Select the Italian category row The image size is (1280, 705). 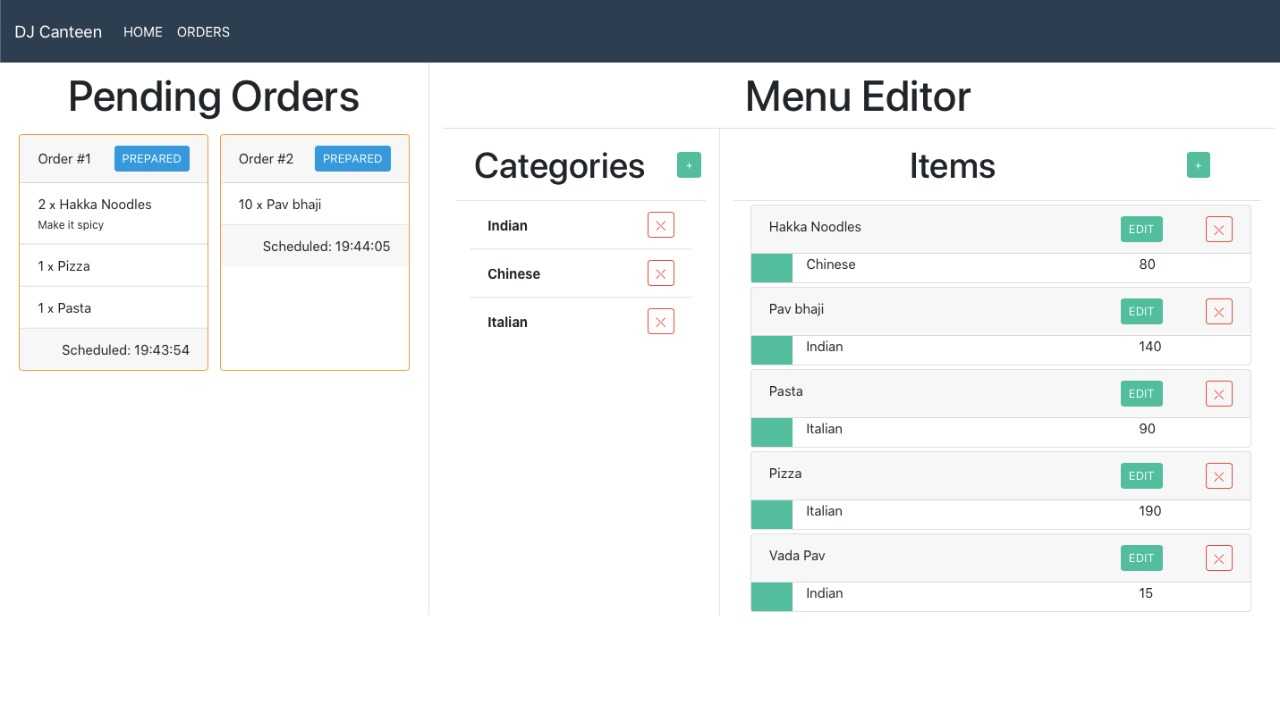point(581,321)
